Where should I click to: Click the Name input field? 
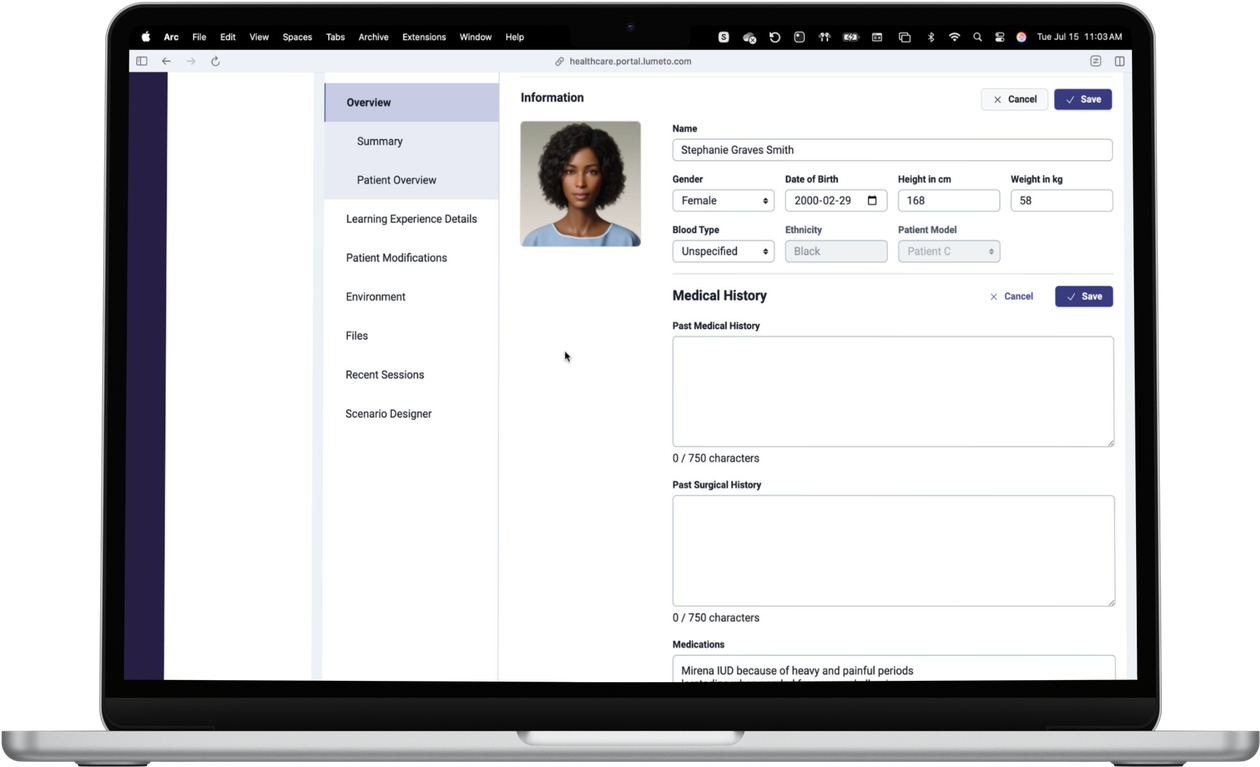(892, 150)
